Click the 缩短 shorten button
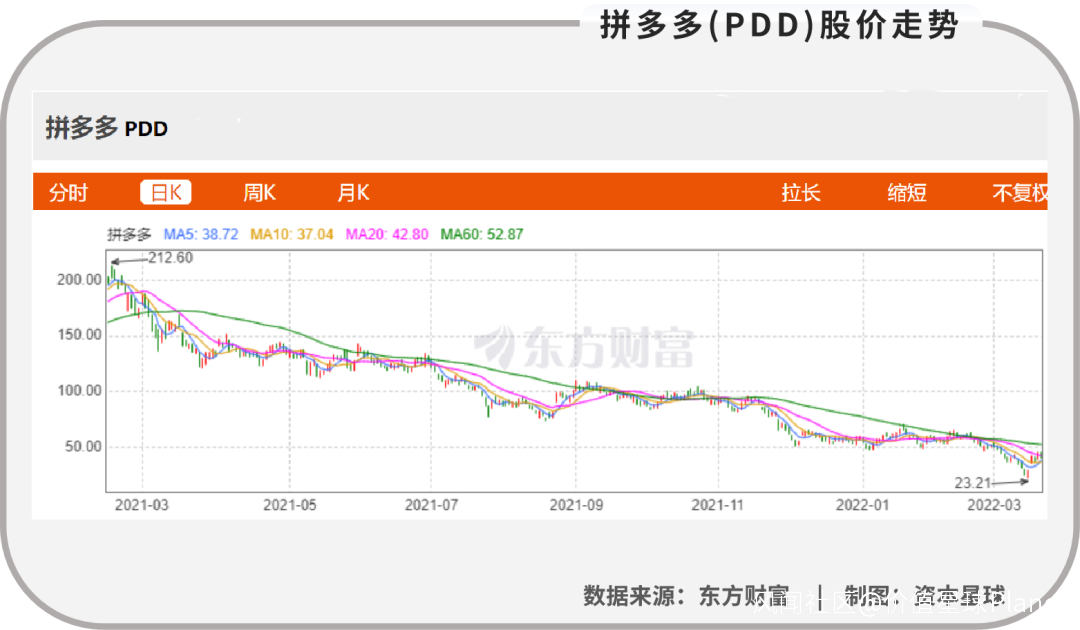Screen dimensions: 1080x630 906,193
